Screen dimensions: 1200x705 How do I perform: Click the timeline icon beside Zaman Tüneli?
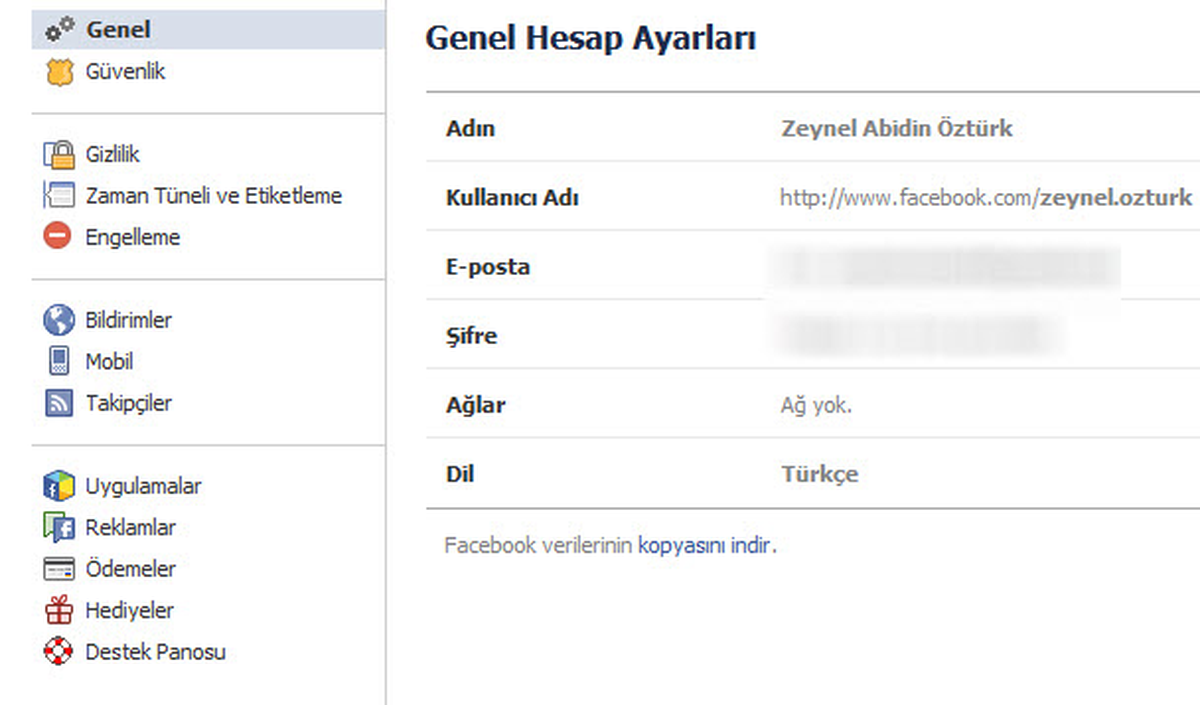59,196
